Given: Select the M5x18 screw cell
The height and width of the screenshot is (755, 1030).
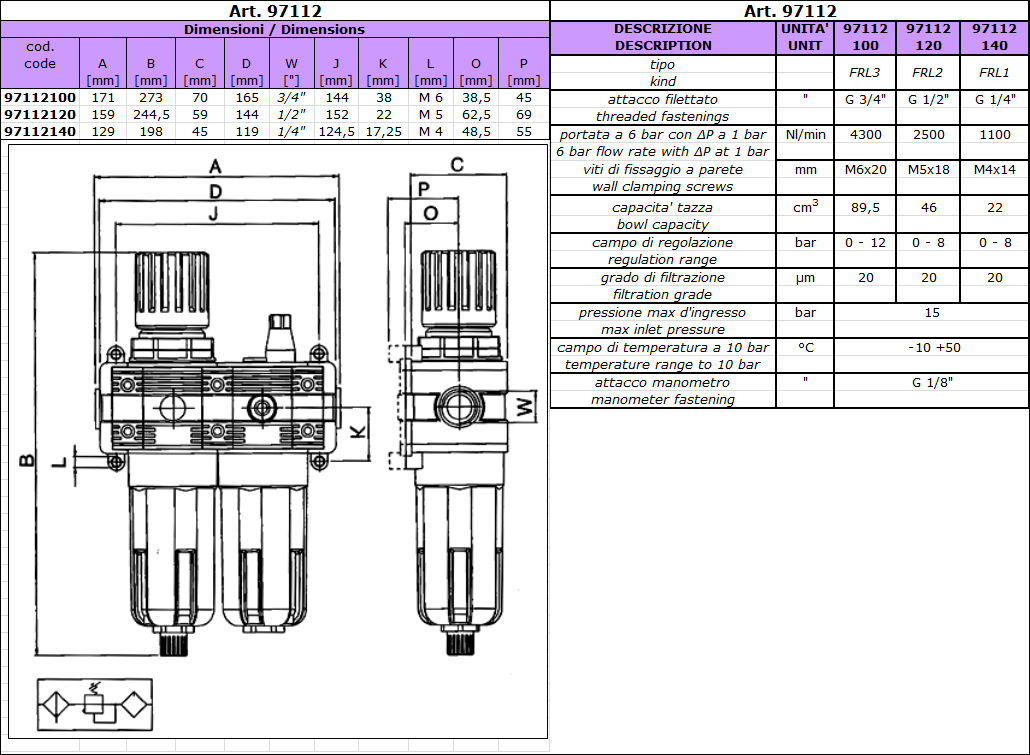Looking at the screenshot, I should pos(928,170).
